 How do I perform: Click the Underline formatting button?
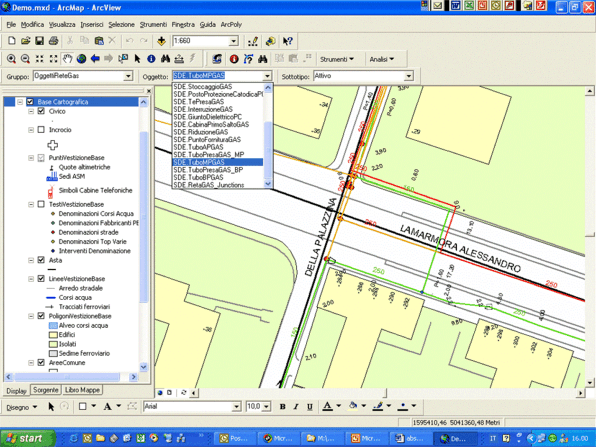[310, 407]
